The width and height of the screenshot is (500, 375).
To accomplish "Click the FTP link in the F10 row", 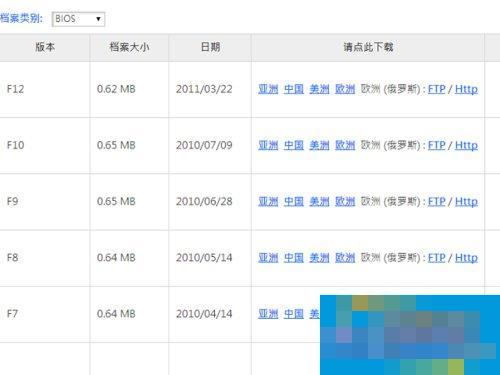I will [x=437, y=145].
